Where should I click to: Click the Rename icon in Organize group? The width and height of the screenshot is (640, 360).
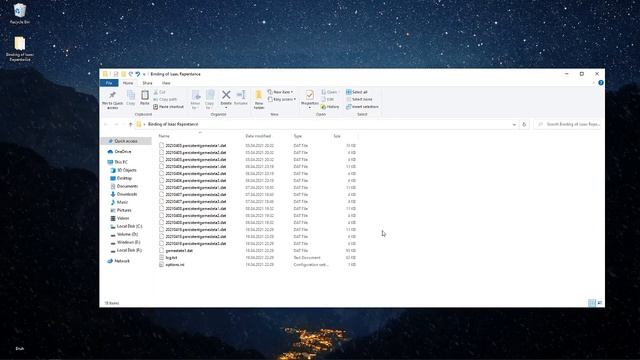[241, 95]
